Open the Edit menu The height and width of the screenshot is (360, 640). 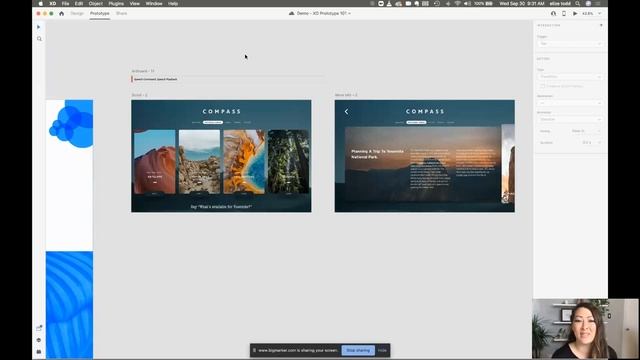click(79, 3)
